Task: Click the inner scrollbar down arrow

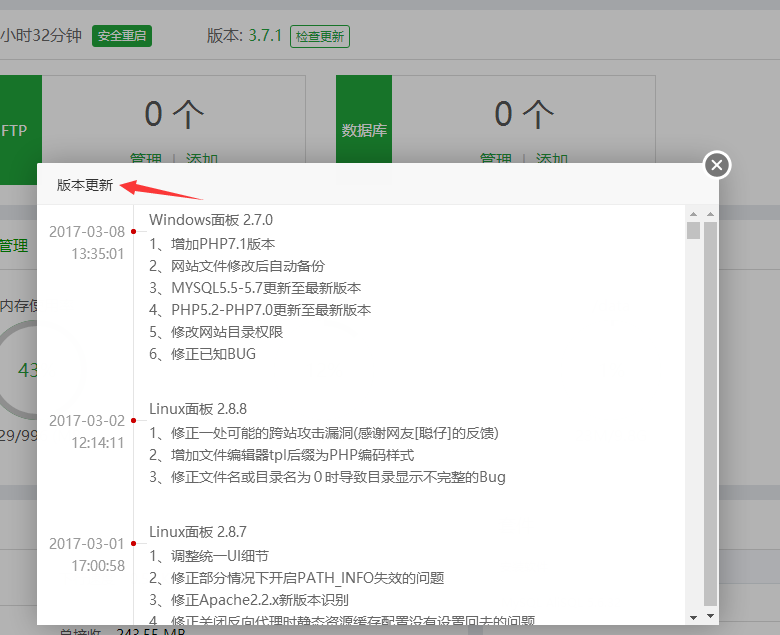Action: (693, 617)
